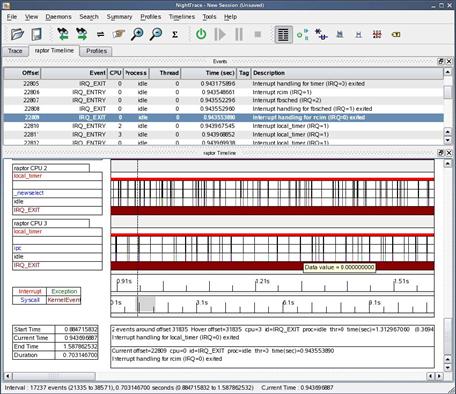Click the '_newselect' syscall label
The width and height of the screenshot is (456, 394).
[x=57, y=193]
